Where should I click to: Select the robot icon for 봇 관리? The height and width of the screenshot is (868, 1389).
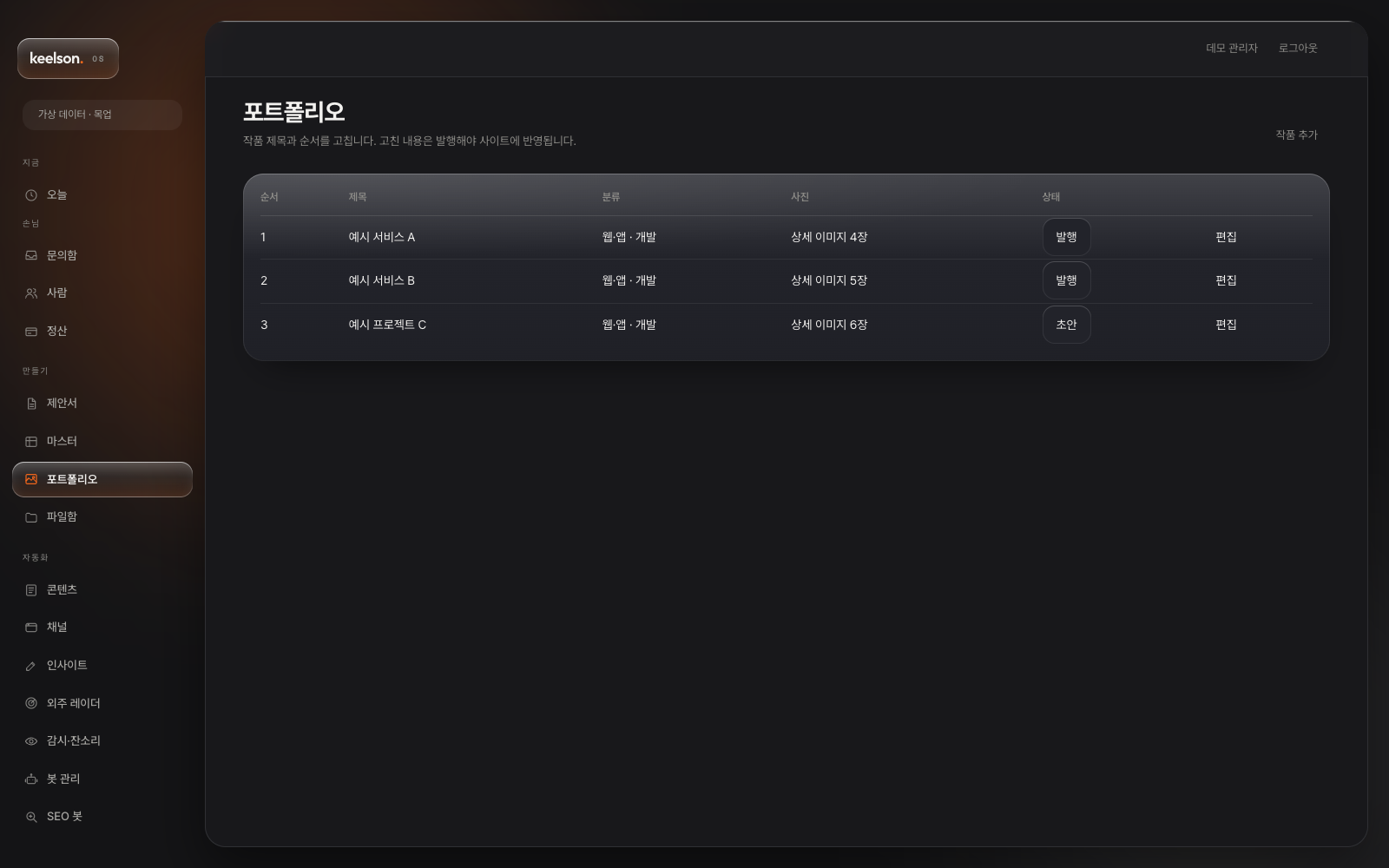(x=31, y=779)
